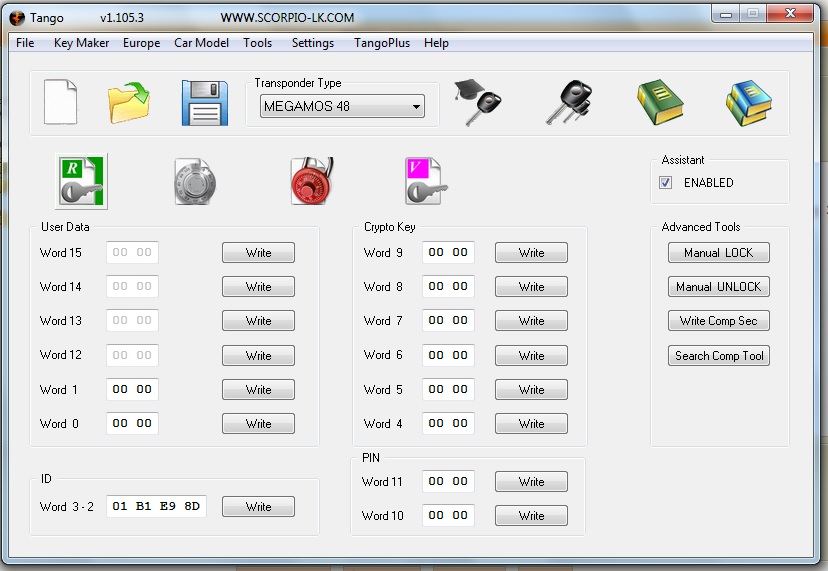Image resolution: width=828 pixels, height=571 pixels.
Task: Click the green R key read icon
Action: coord(81,181)
